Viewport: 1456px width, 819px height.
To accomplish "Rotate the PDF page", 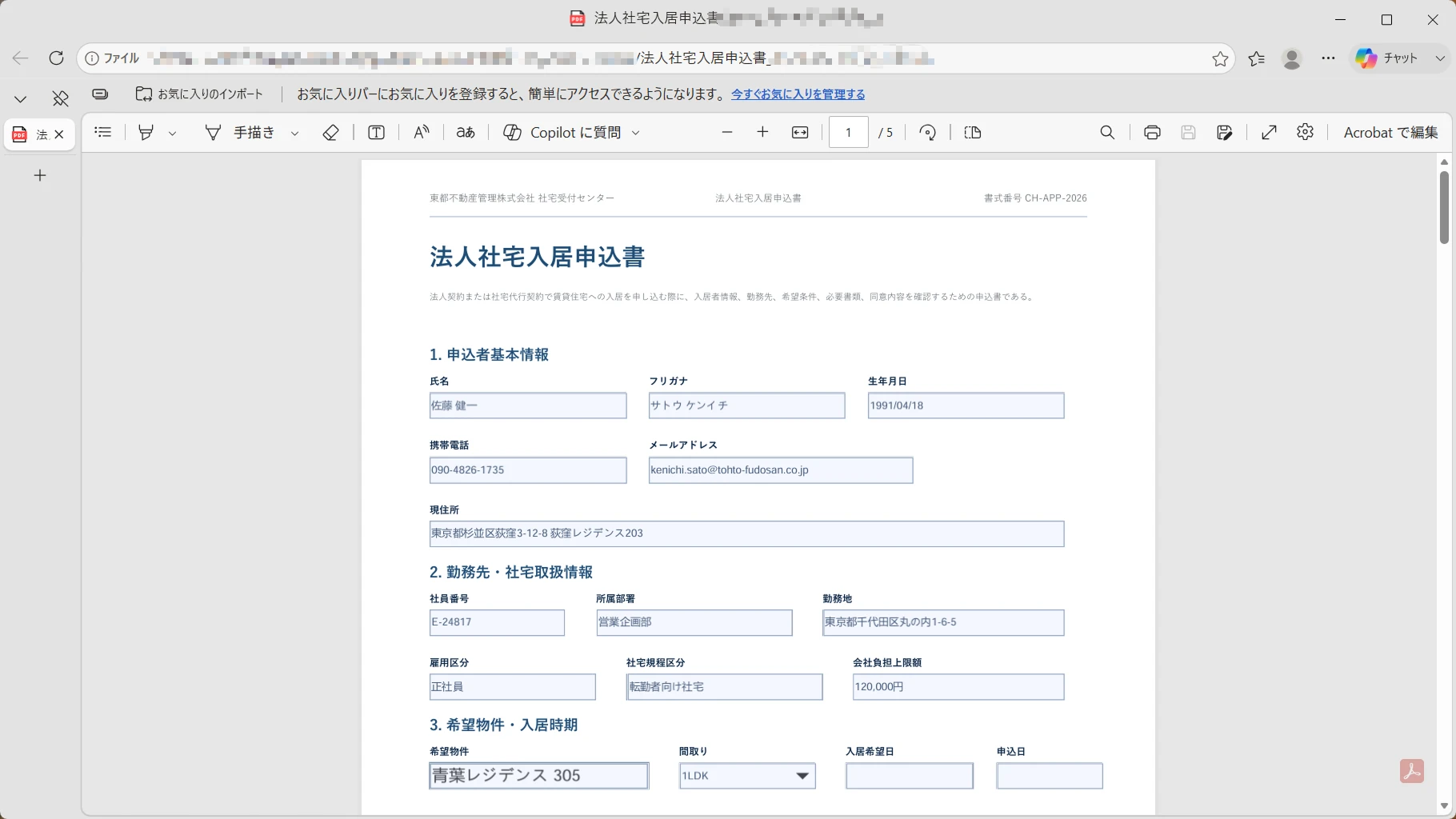I will (927, 132).
